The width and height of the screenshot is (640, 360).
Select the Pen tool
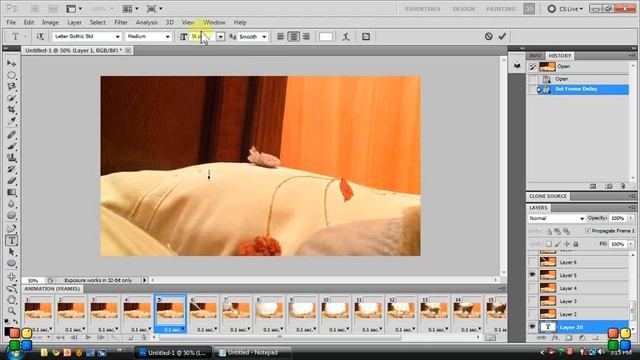coord(11,228)
